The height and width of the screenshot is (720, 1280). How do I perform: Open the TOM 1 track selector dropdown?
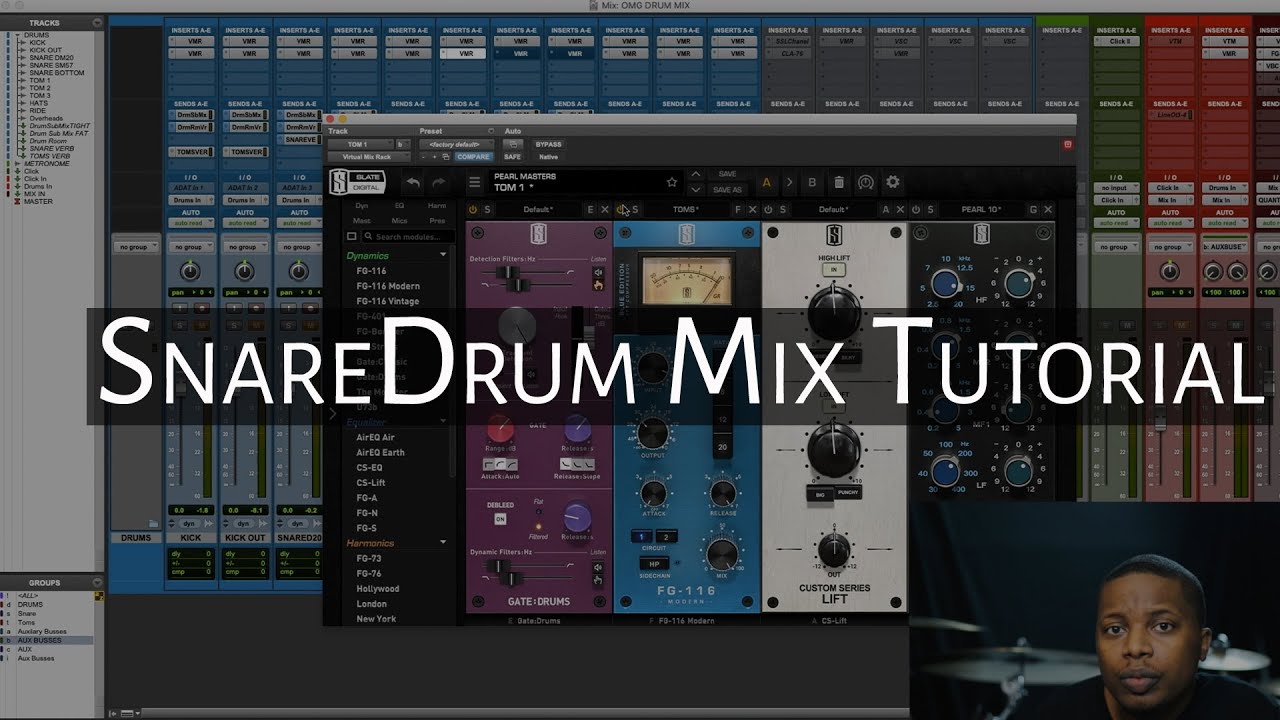[360, 144]
